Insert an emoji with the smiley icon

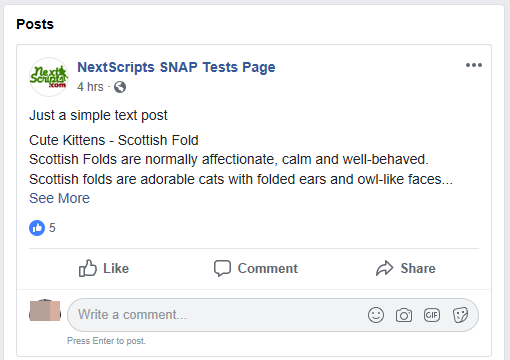click(x=376, y=315)
